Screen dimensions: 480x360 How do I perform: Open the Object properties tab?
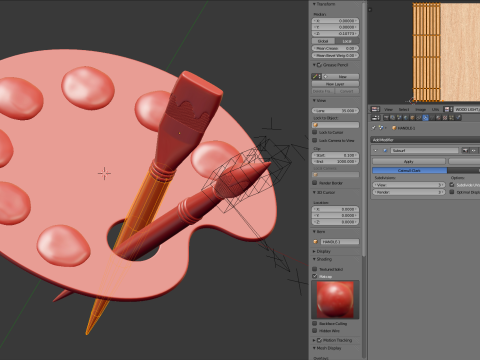click(412, 118)
